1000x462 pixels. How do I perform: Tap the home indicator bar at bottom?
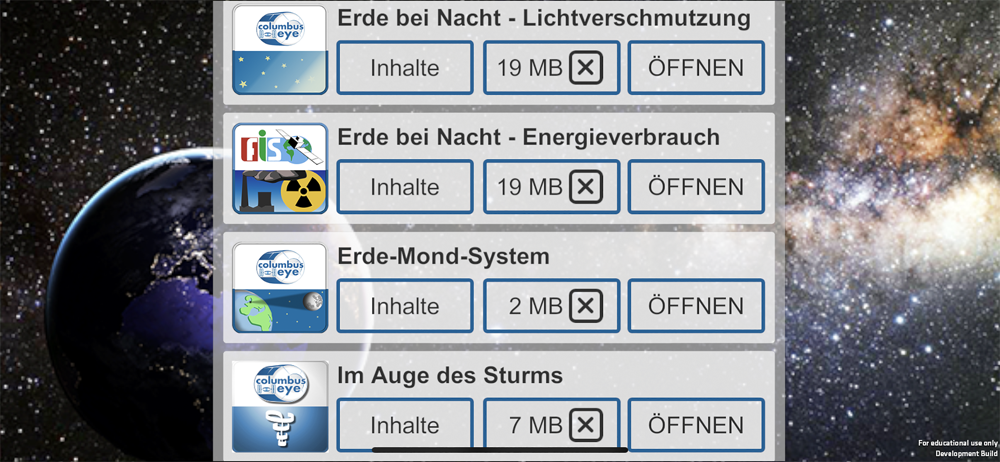click(500, 450)
